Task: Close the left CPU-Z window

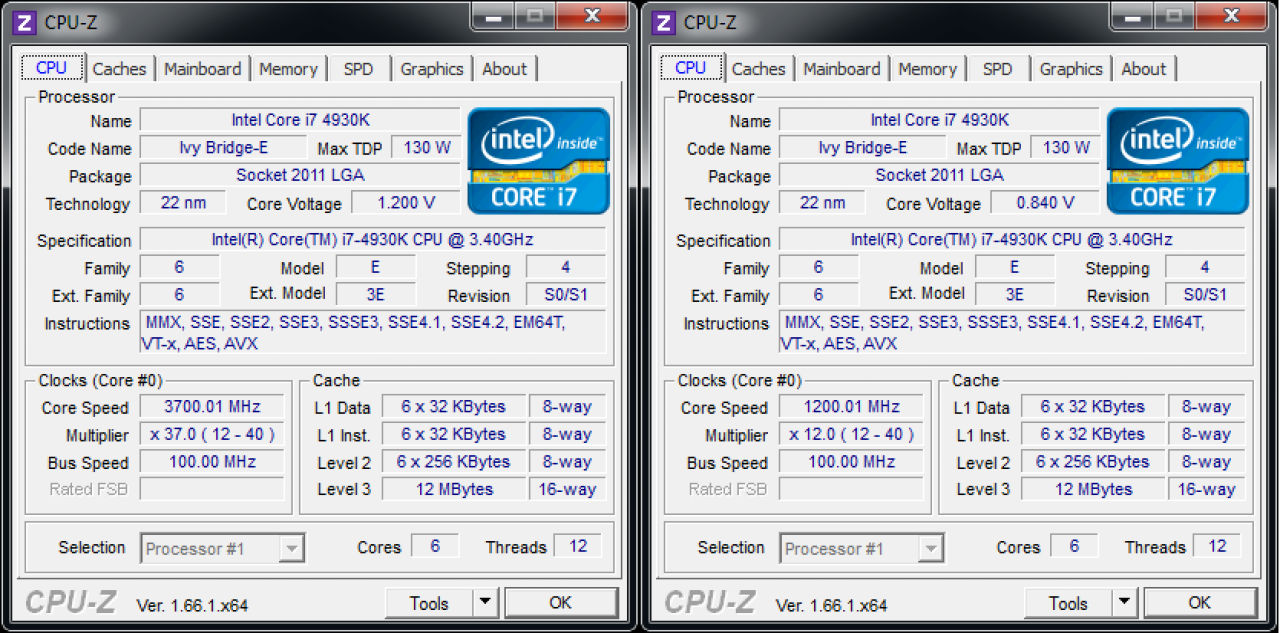Action: click(592, 15)
